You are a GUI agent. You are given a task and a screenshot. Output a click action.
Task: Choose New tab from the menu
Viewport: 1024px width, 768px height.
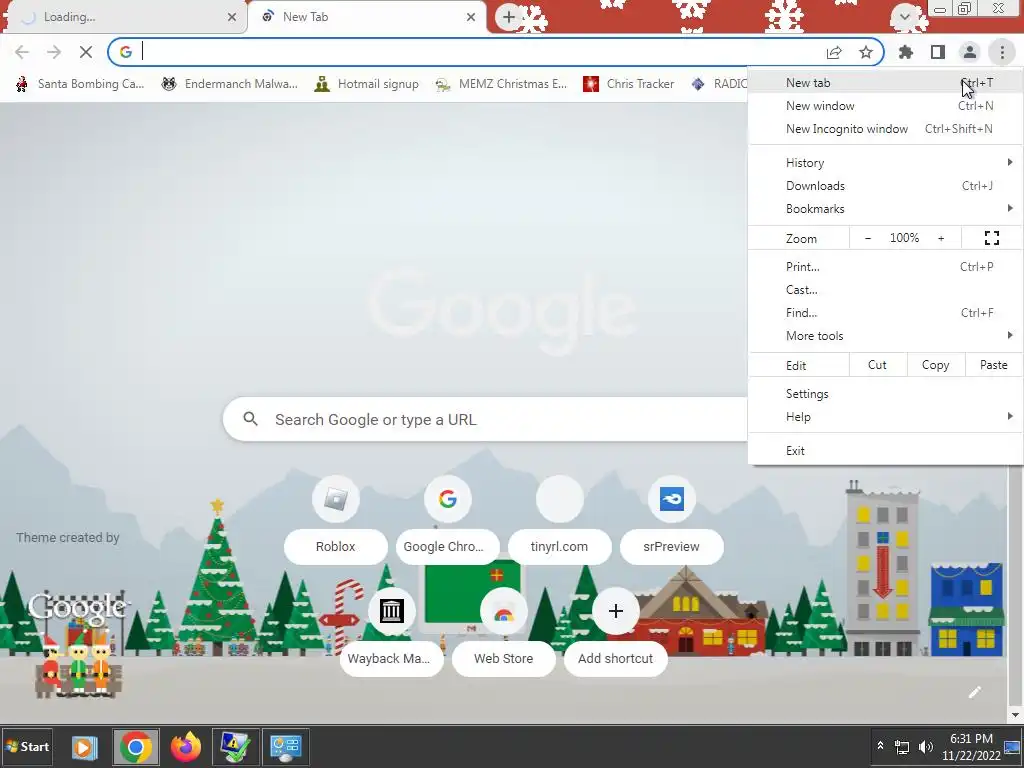(886, 83)
